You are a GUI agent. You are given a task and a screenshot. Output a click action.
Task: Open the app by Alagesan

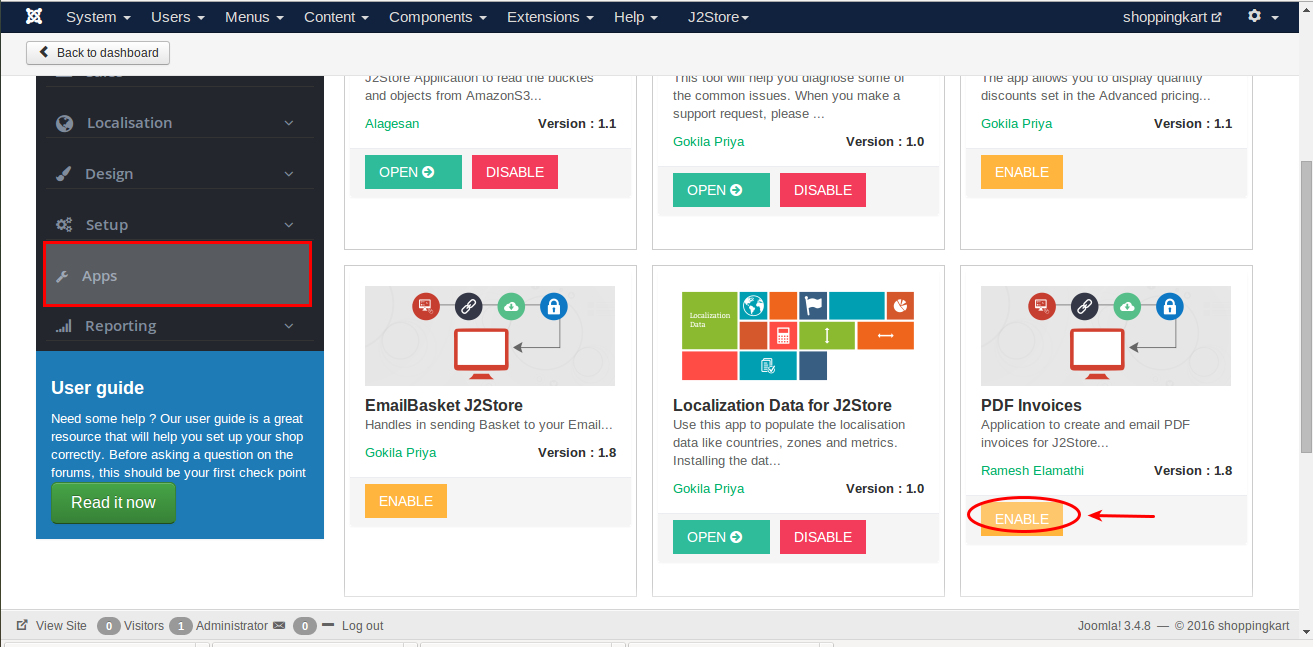413,172
